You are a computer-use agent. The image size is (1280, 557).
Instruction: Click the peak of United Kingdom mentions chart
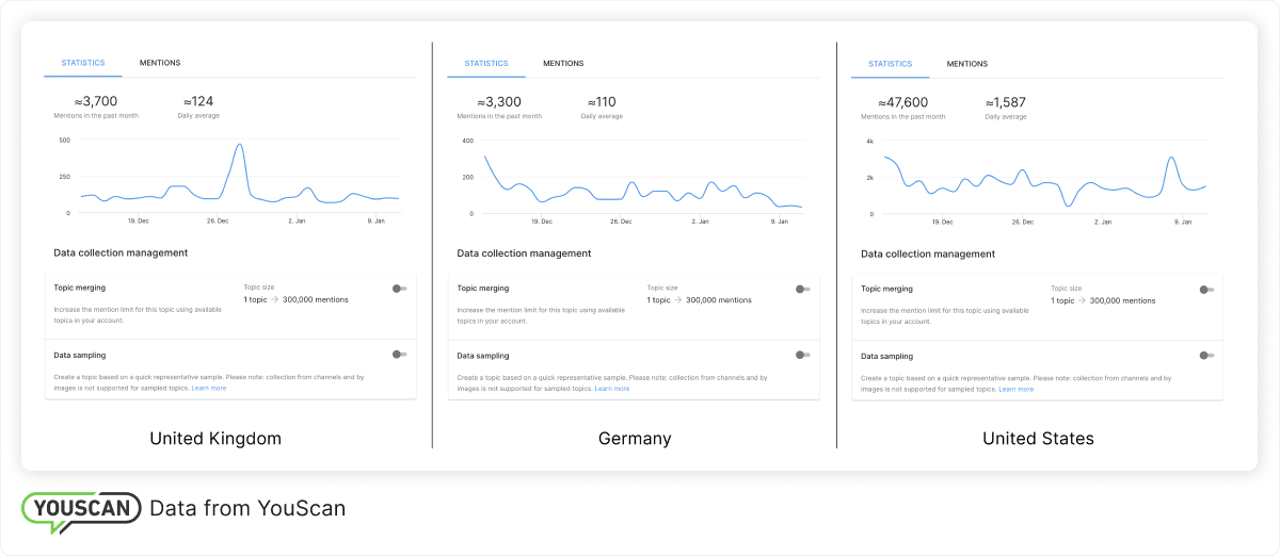click(x=239, y=145)
